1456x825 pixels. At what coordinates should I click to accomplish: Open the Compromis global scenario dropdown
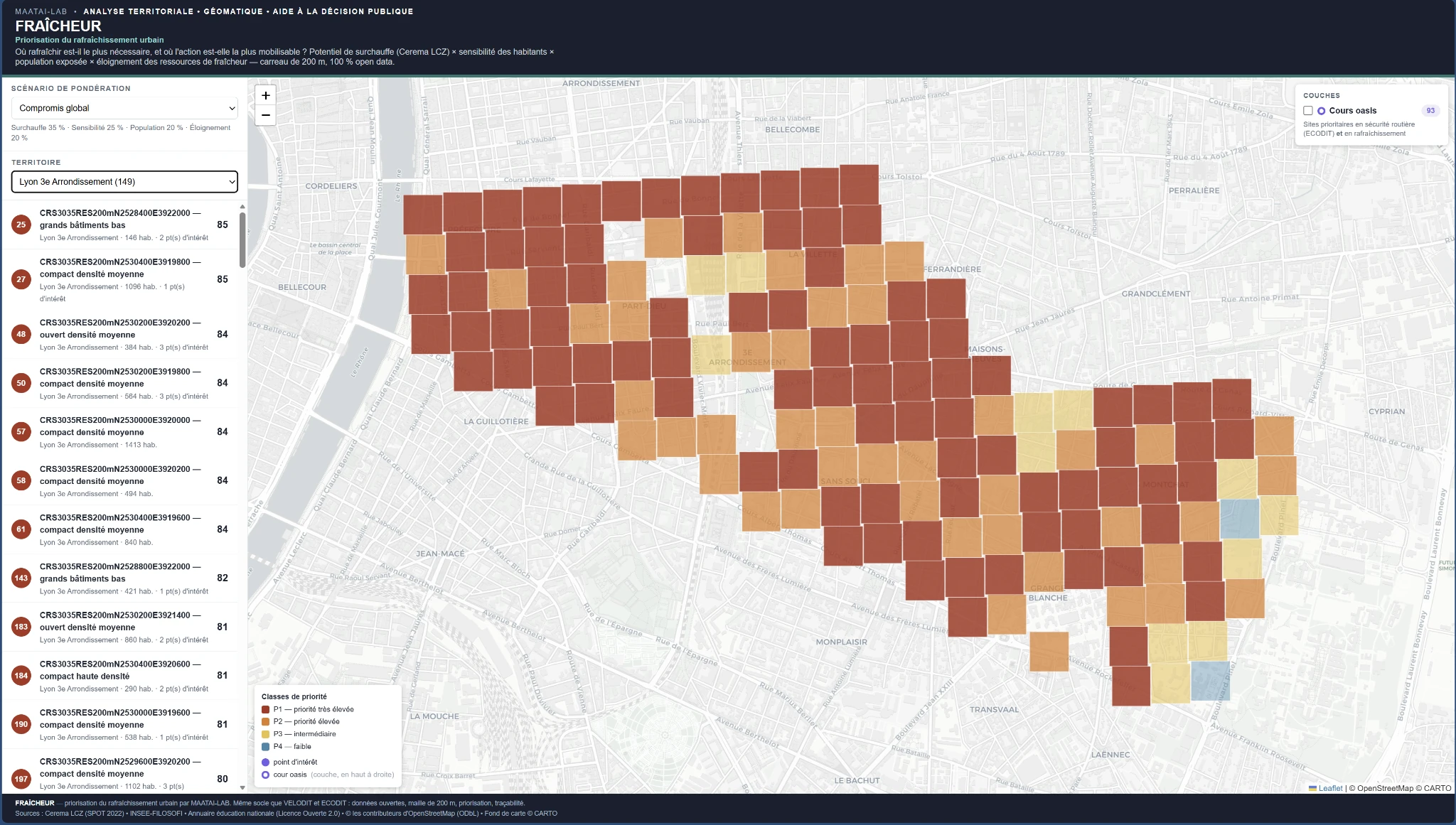(x=124, y=108)
